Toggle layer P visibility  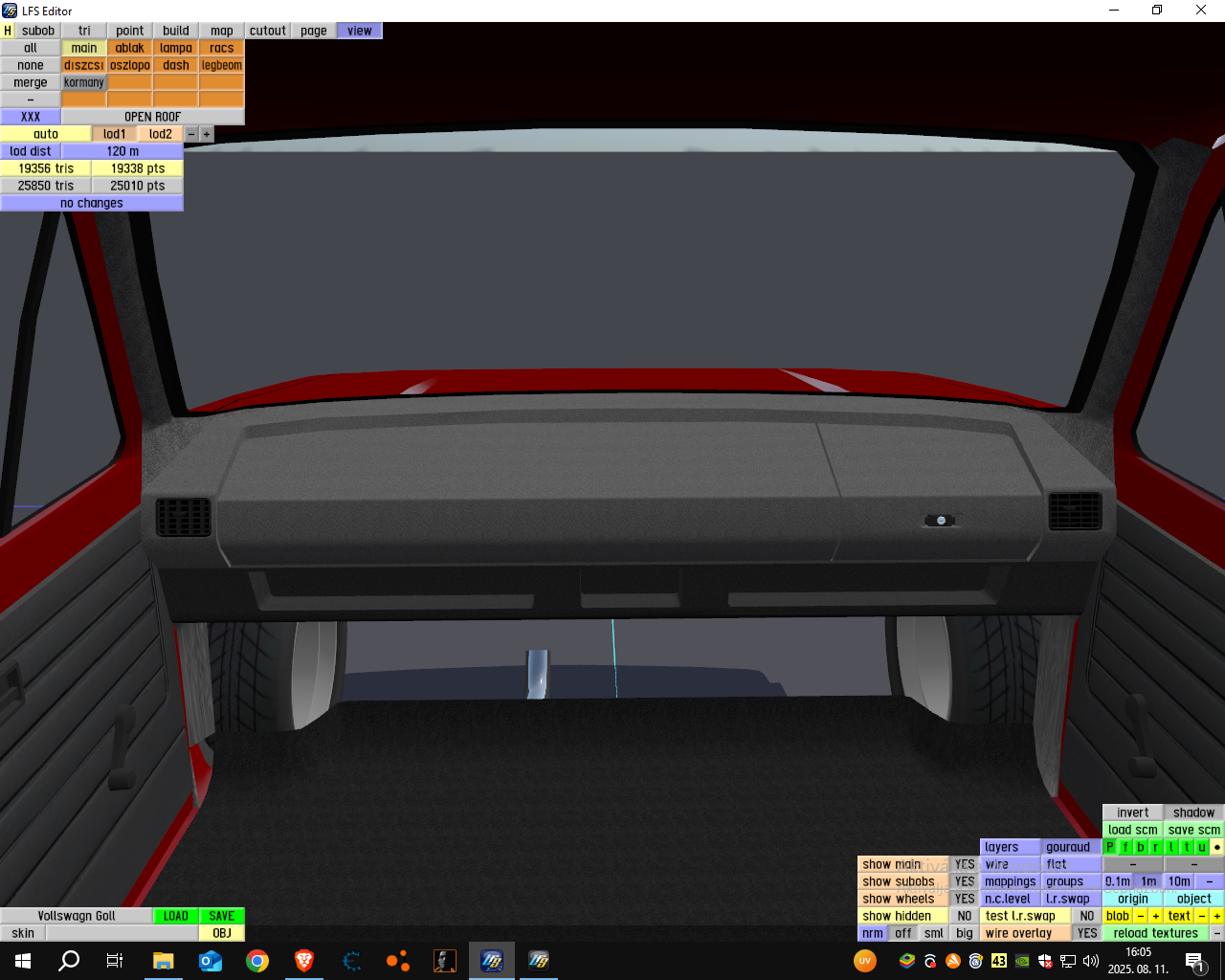[1110, 847]
